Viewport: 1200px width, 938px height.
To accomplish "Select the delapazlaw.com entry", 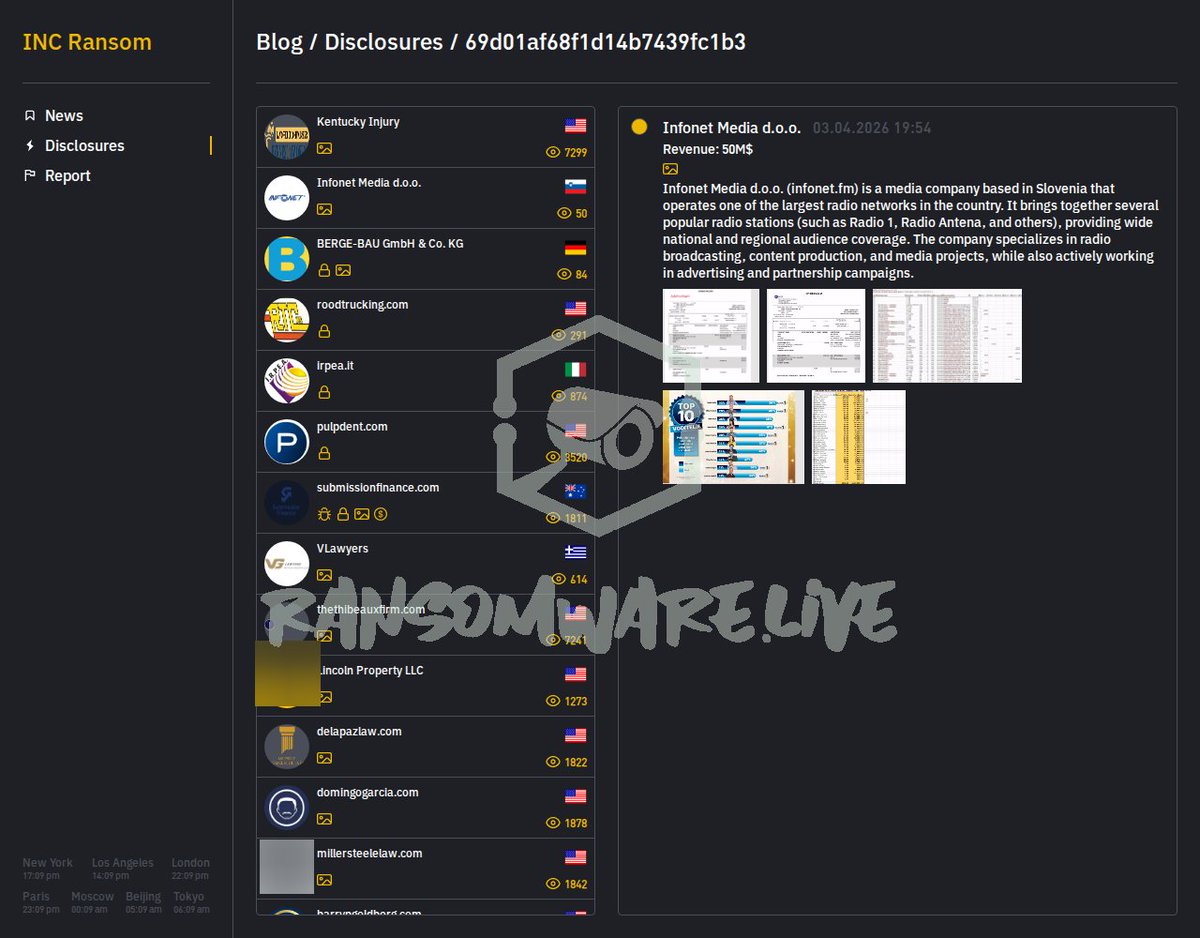I will coord(425,748).
